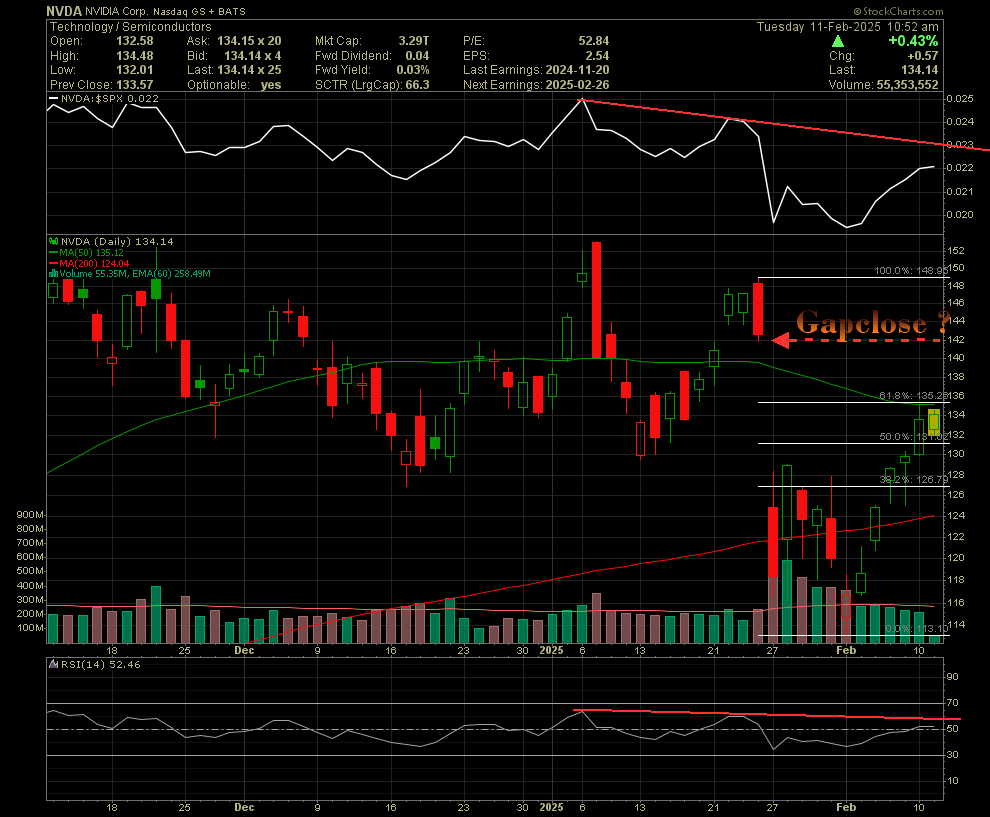Select the Open value 132.58
Viewport: 990px width, 817px height.
point(134,41)
